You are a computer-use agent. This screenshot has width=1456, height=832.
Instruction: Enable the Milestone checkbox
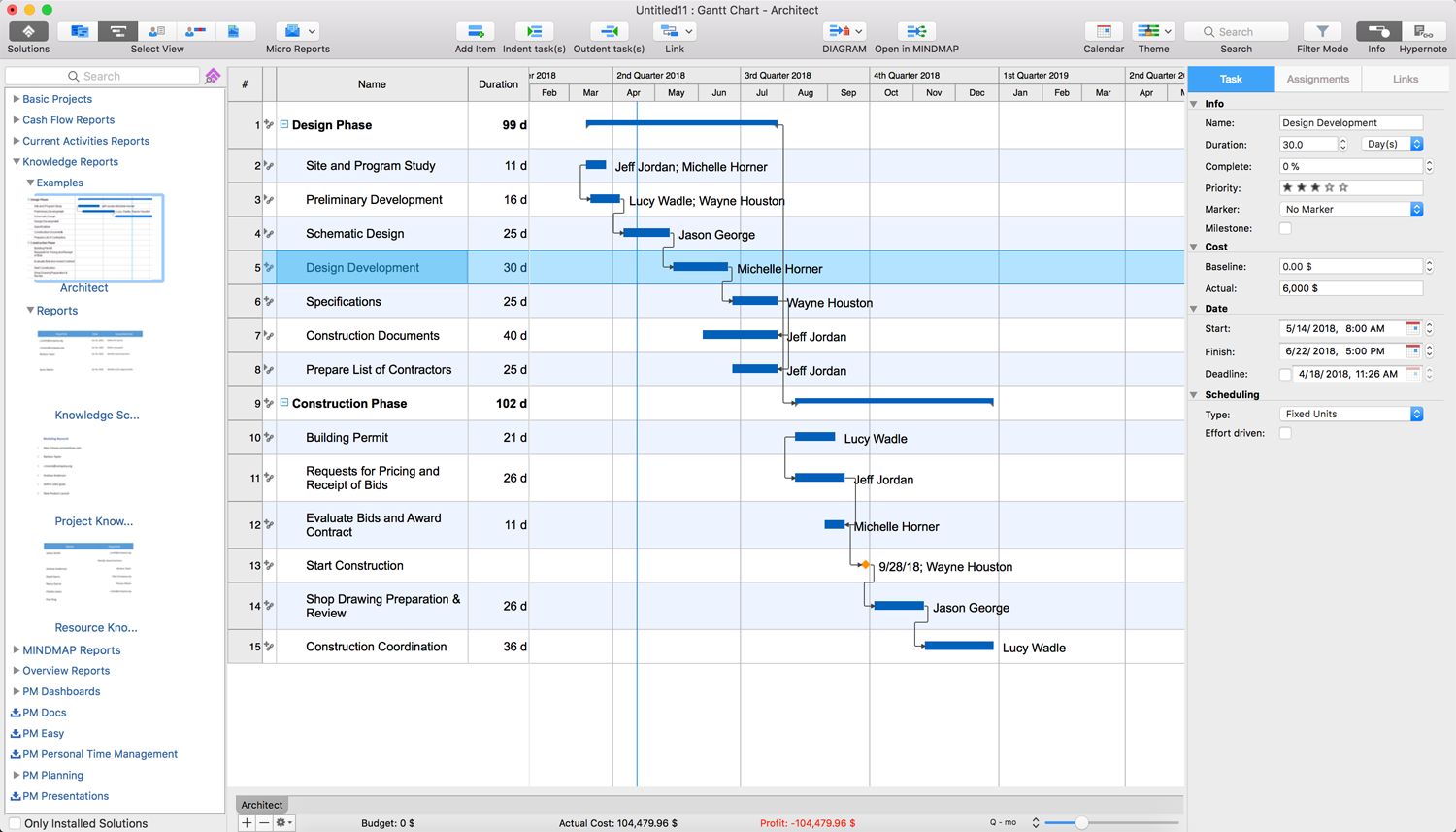tap(1285, 229)
